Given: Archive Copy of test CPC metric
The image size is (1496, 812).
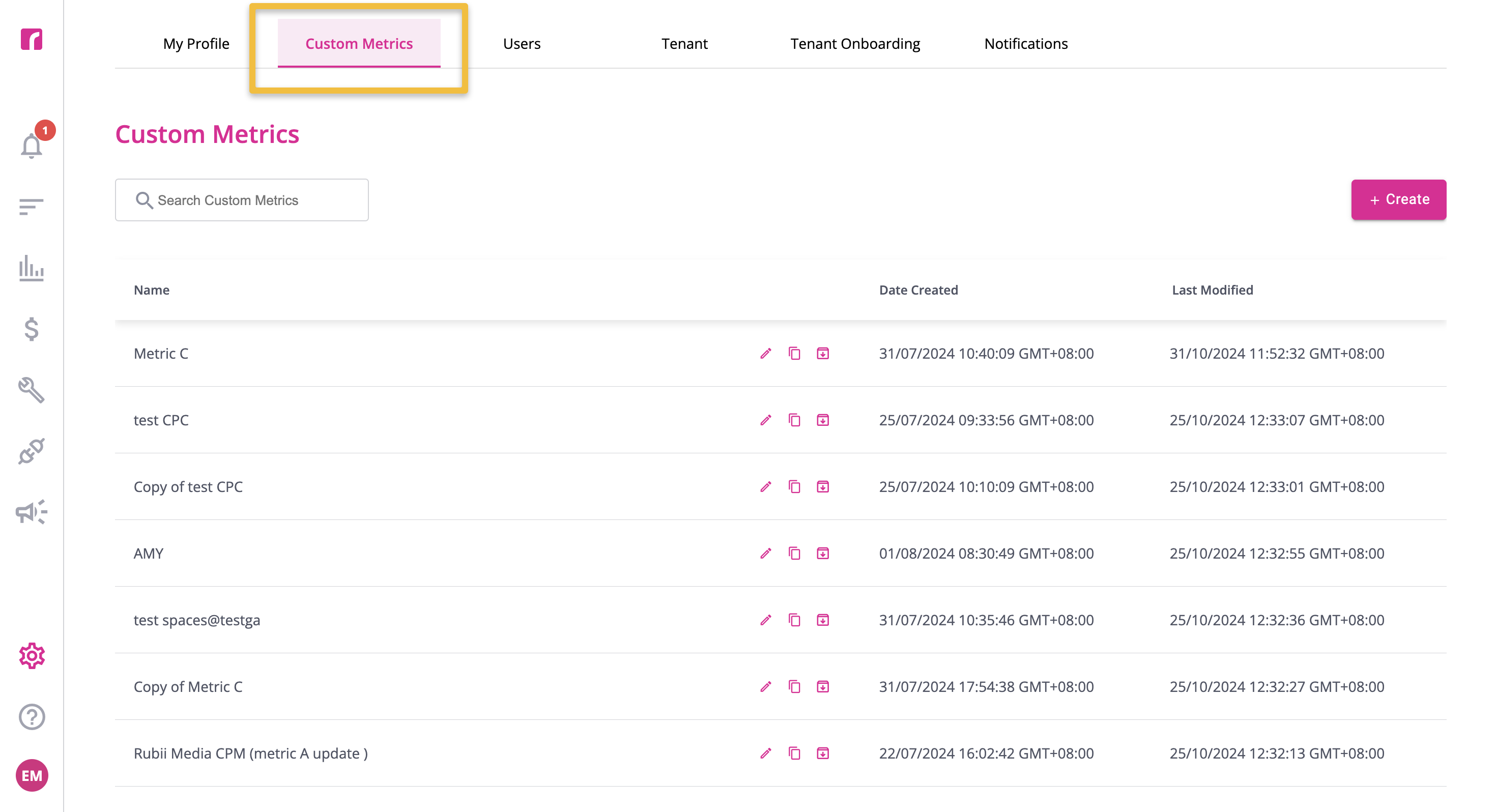Looking at the screenshot, I should point(823,487).
